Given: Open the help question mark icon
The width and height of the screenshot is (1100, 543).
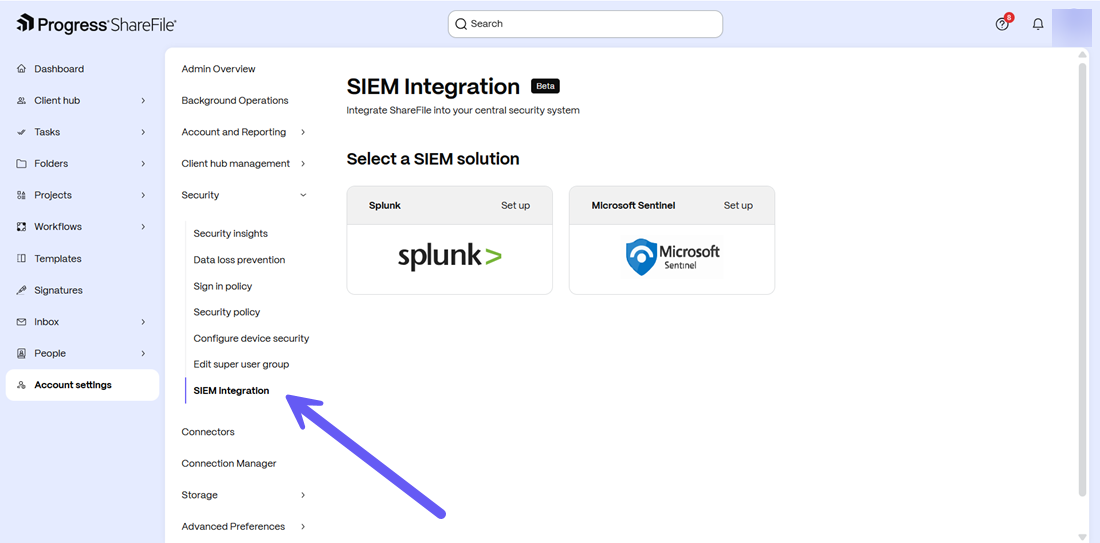Looking at the screenshot, I should tap(1002, 24).
